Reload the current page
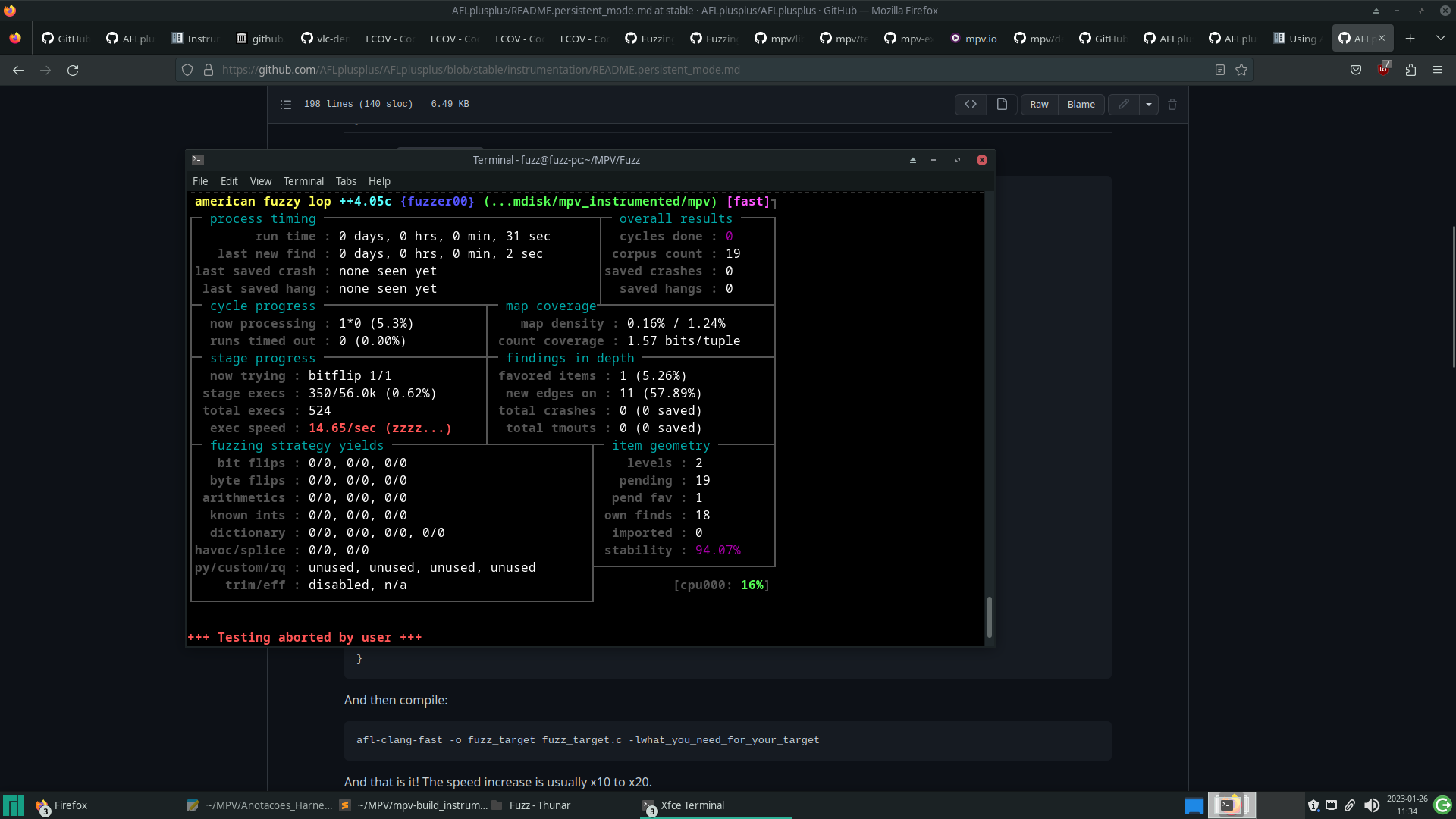 click(x=73, y=70)
